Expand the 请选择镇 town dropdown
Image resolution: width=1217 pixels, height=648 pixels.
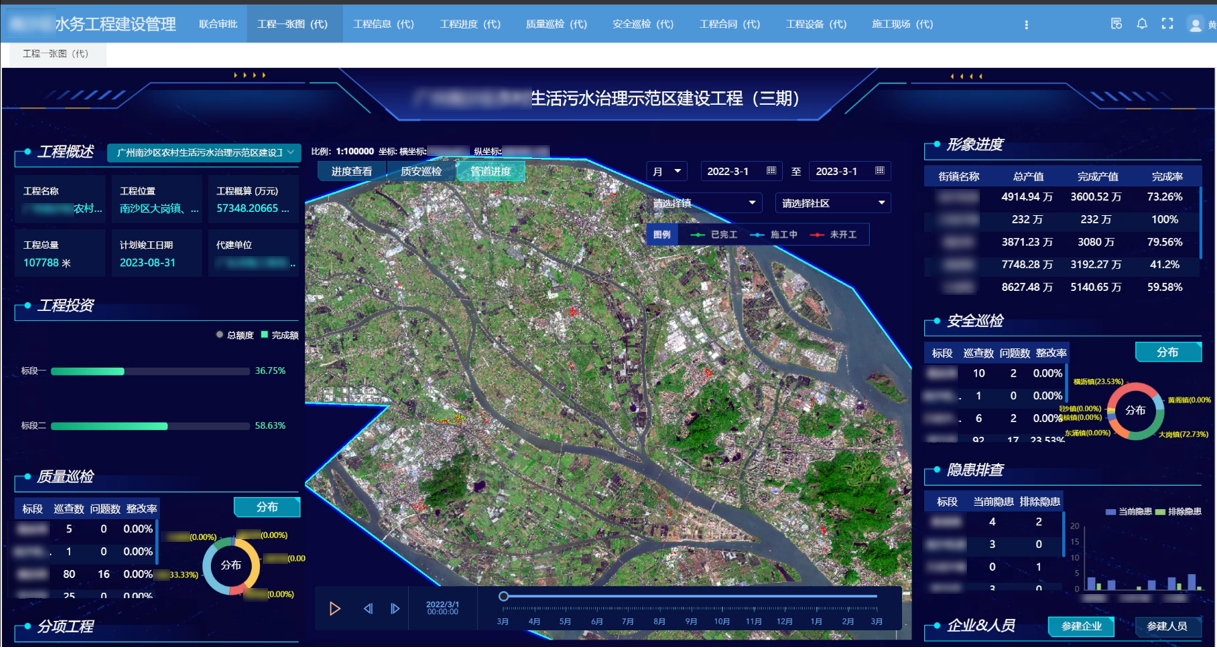pos(704,203)
